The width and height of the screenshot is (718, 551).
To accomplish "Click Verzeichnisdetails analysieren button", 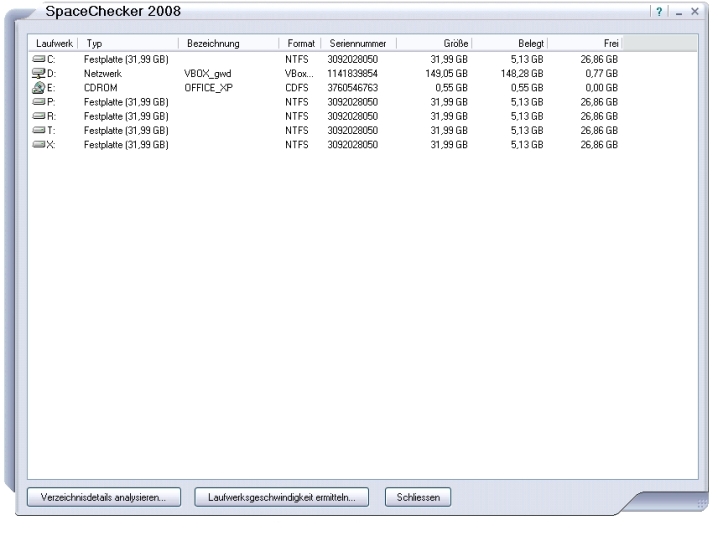I will click(x=105, y=496).
